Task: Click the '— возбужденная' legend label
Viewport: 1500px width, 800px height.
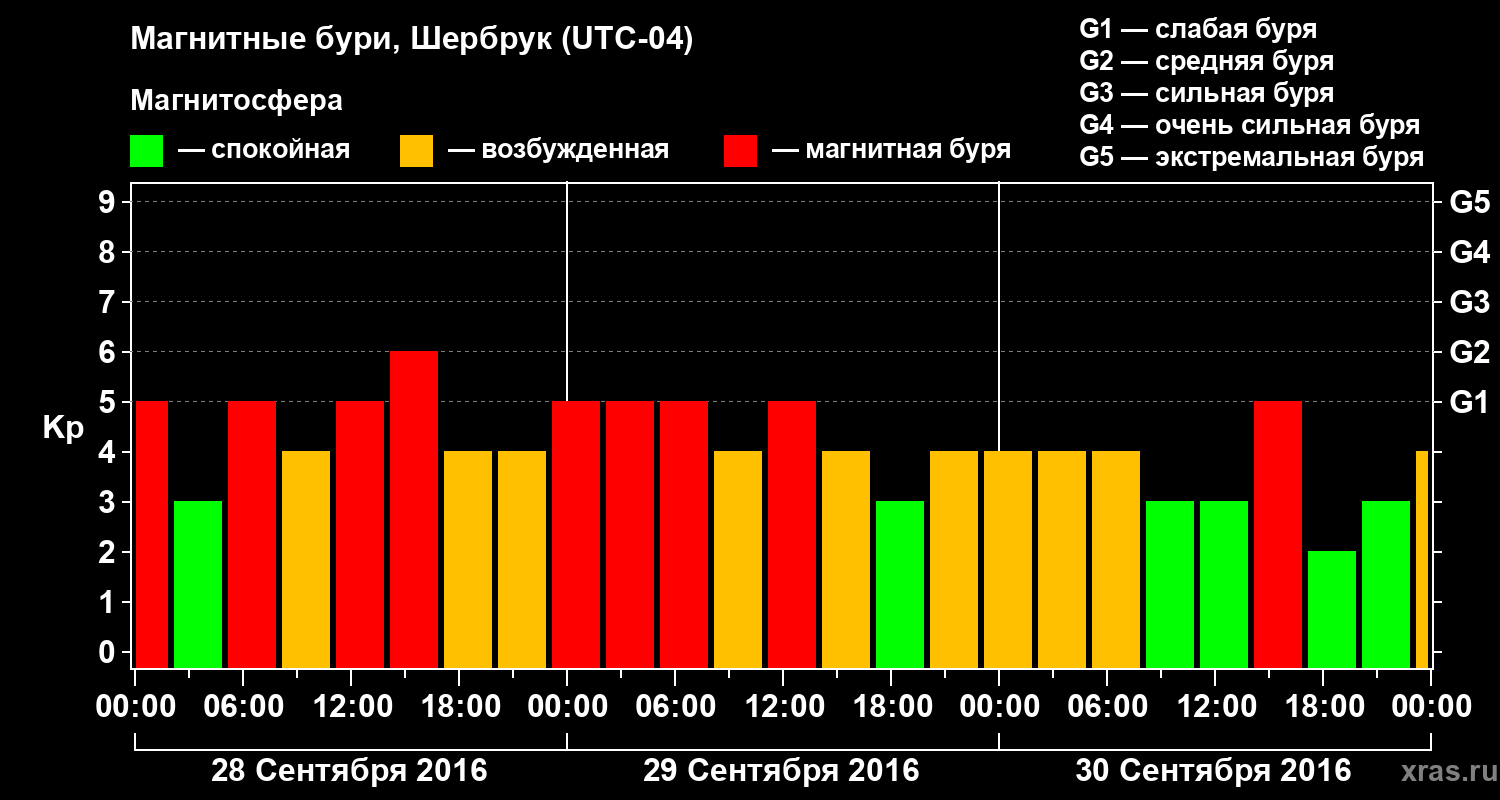Action: point(558,150)
